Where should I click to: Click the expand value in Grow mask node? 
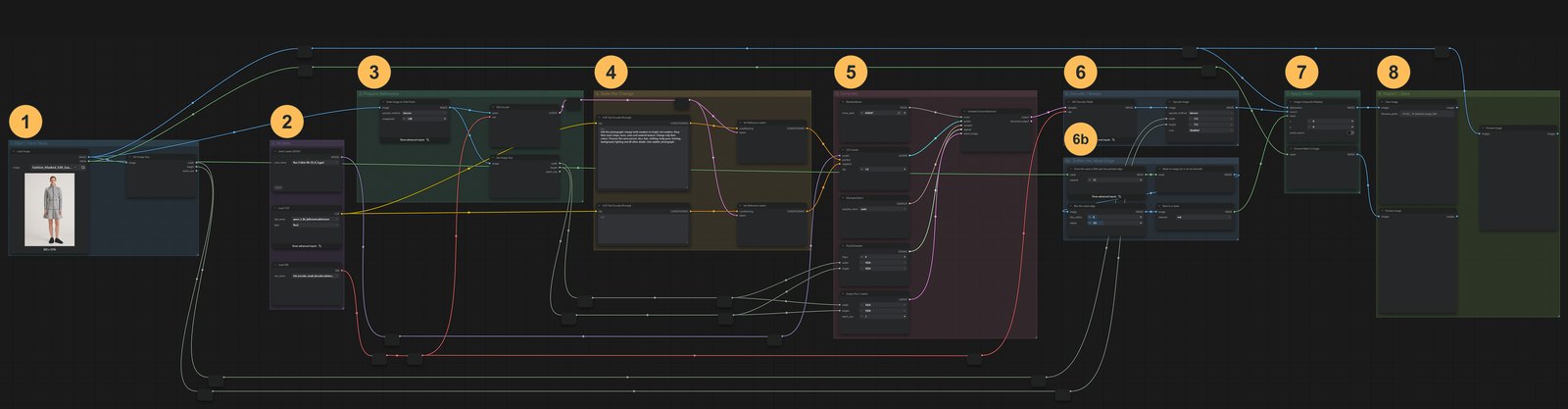pos(1115,179)
